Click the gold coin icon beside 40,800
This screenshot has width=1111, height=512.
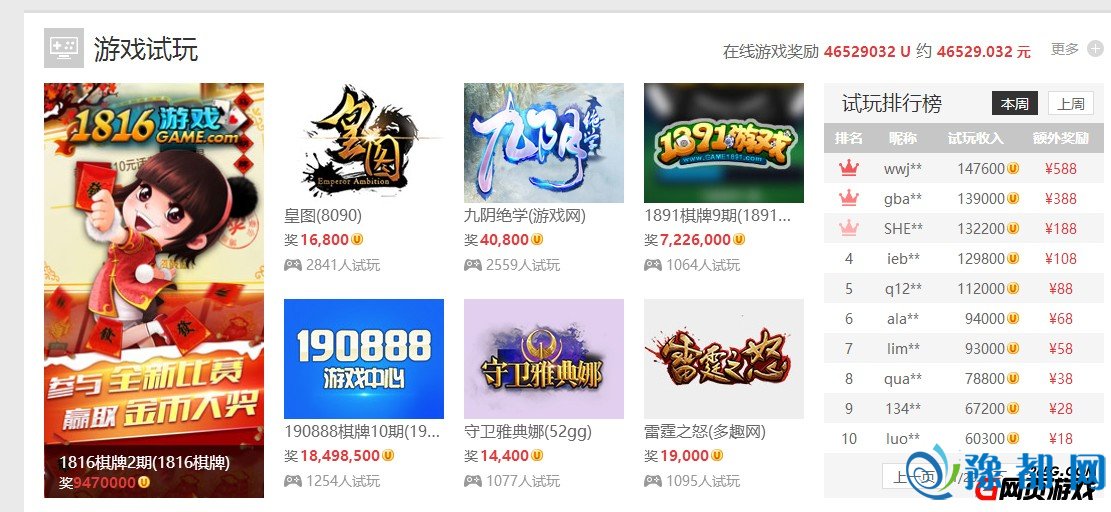coord(537,240)
